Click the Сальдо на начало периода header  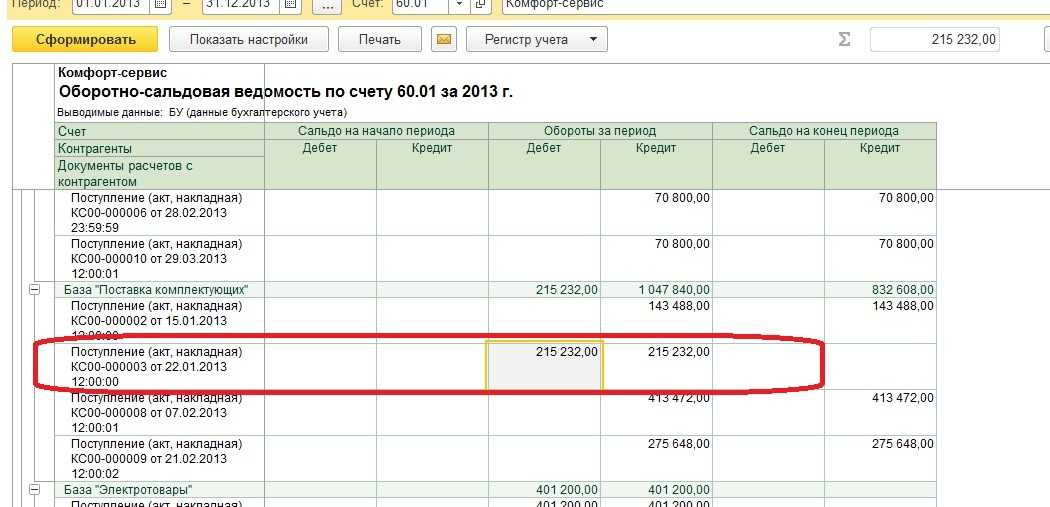pos(376,131)
